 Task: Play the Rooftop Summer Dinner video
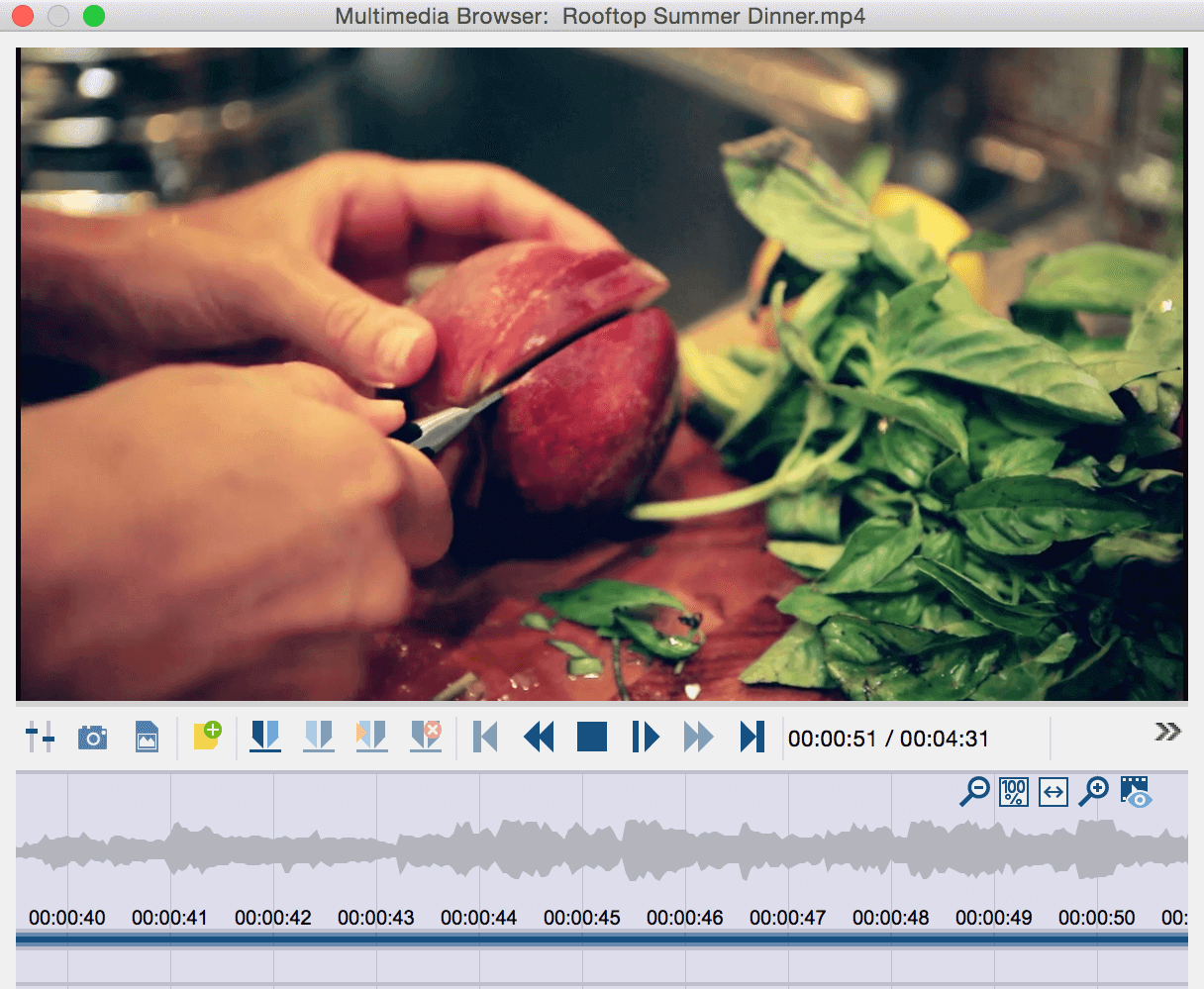tap(645, 737)
